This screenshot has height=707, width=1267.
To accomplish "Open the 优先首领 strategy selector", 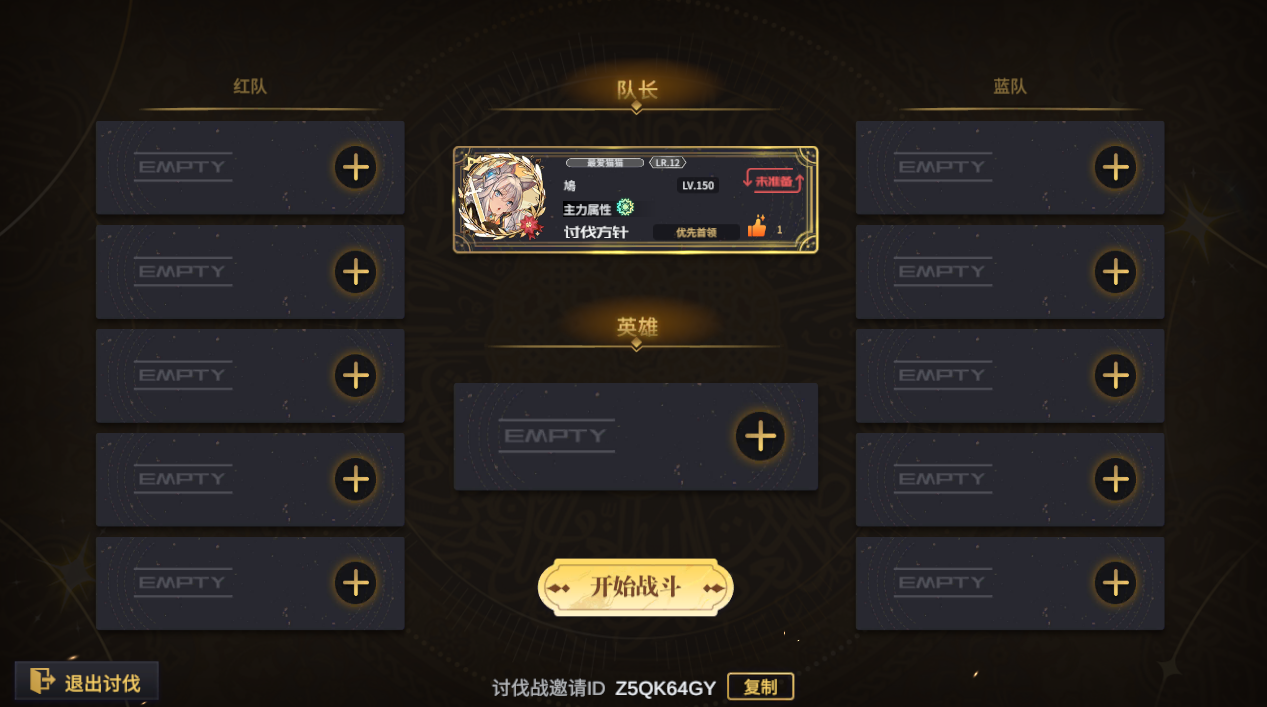I will (x=696, y=232).
